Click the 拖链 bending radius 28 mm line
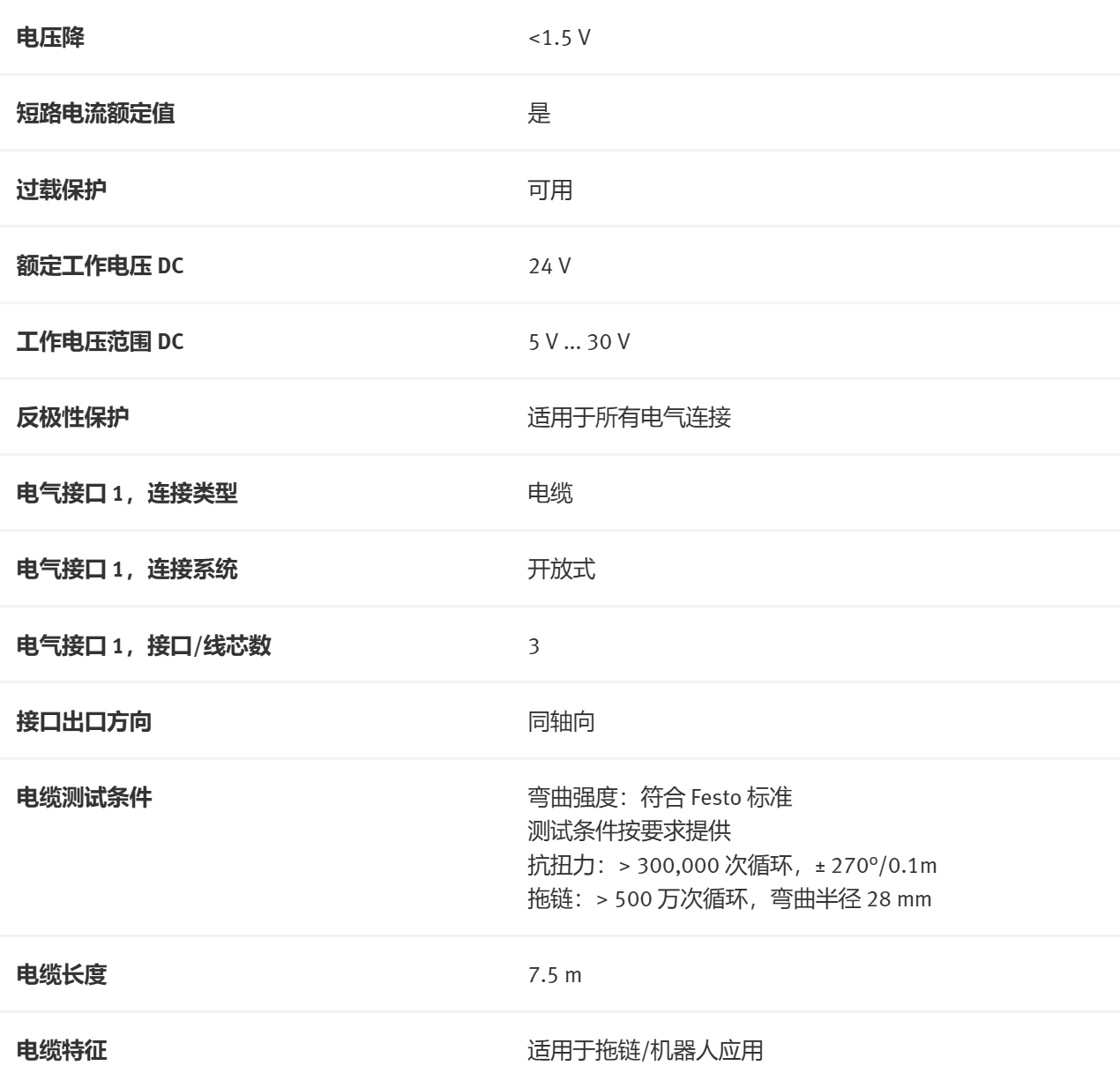Image resolution: width=1120 pixels, height=1073 pixels. click(x=729, y=899)
